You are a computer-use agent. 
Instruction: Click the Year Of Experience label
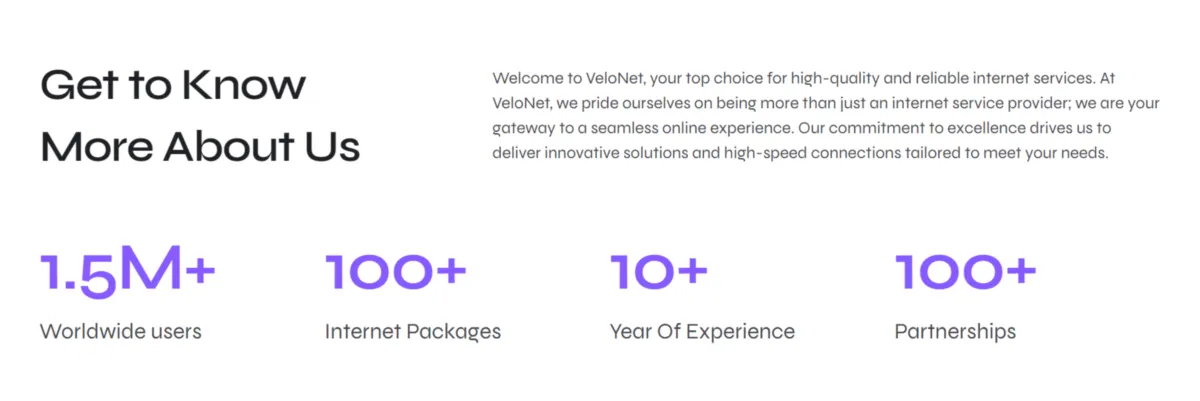coord(702,332)
